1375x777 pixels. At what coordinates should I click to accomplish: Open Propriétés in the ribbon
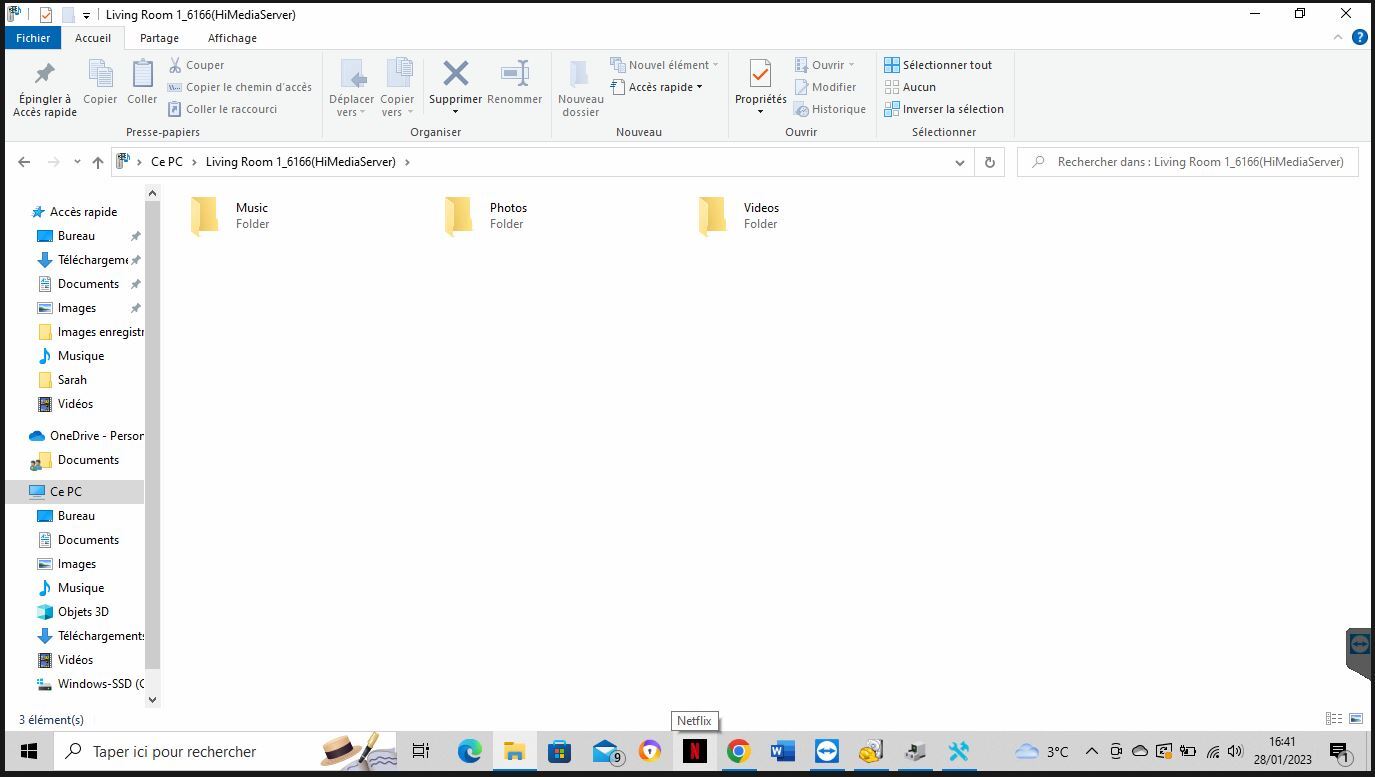pos(760,86)
